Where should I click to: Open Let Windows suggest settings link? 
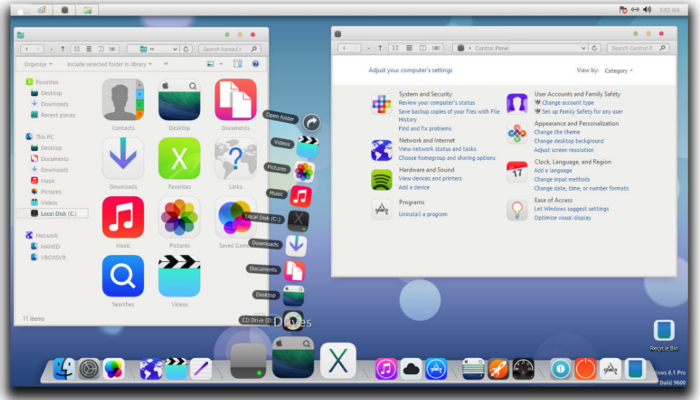pos(571,209)
